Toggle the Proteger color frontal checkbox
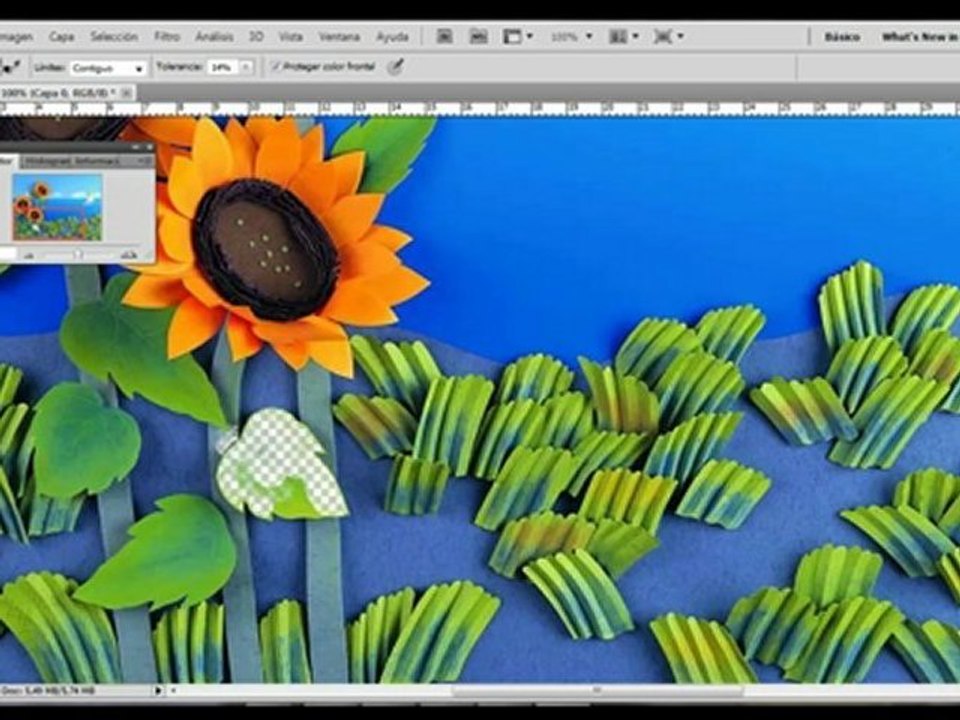The width and height of the screenshot is (960, 720). click(x=276, y=66)
